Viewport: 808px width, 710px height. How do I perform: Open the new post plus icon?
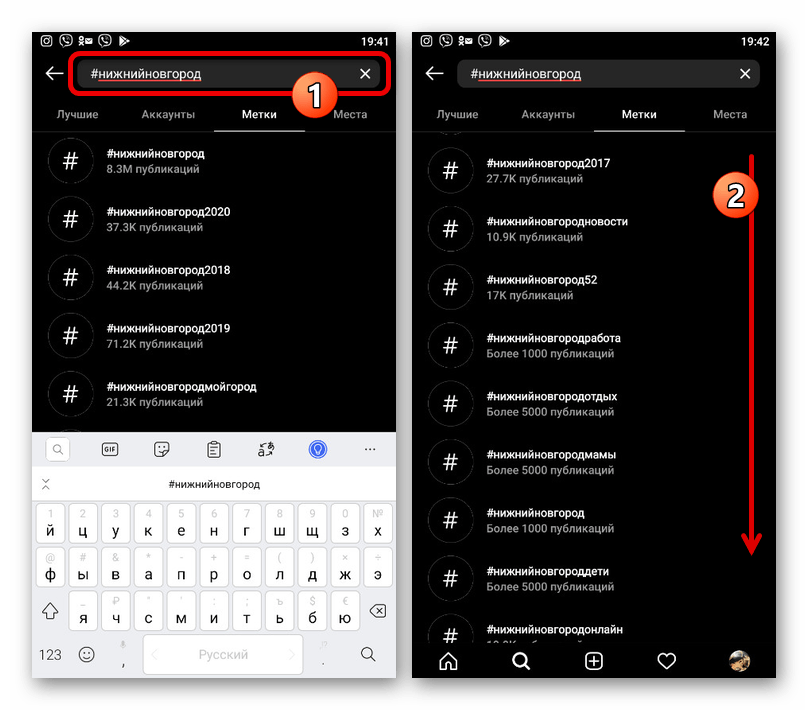594,661
